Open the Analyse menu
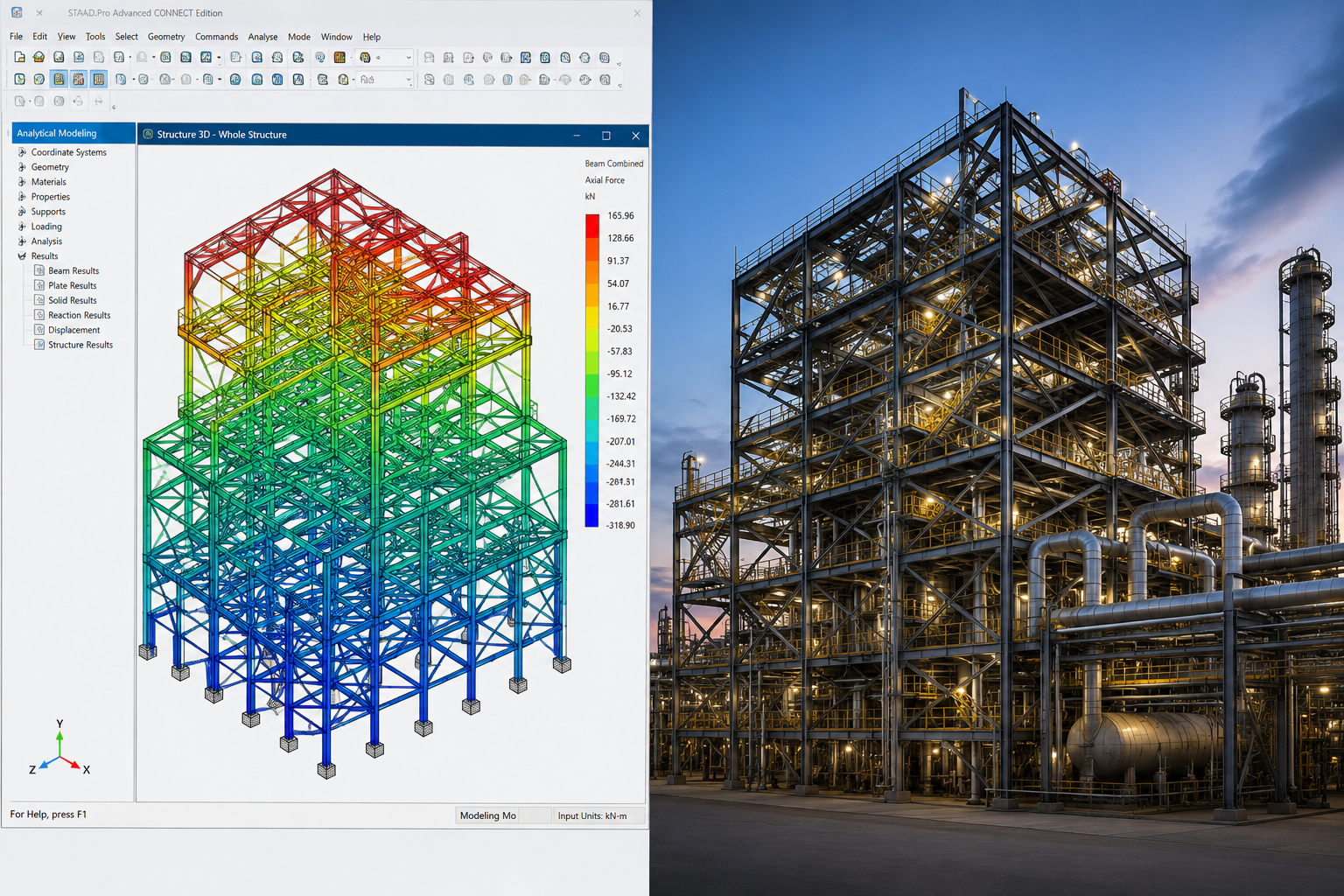 [x=262, y=37]
